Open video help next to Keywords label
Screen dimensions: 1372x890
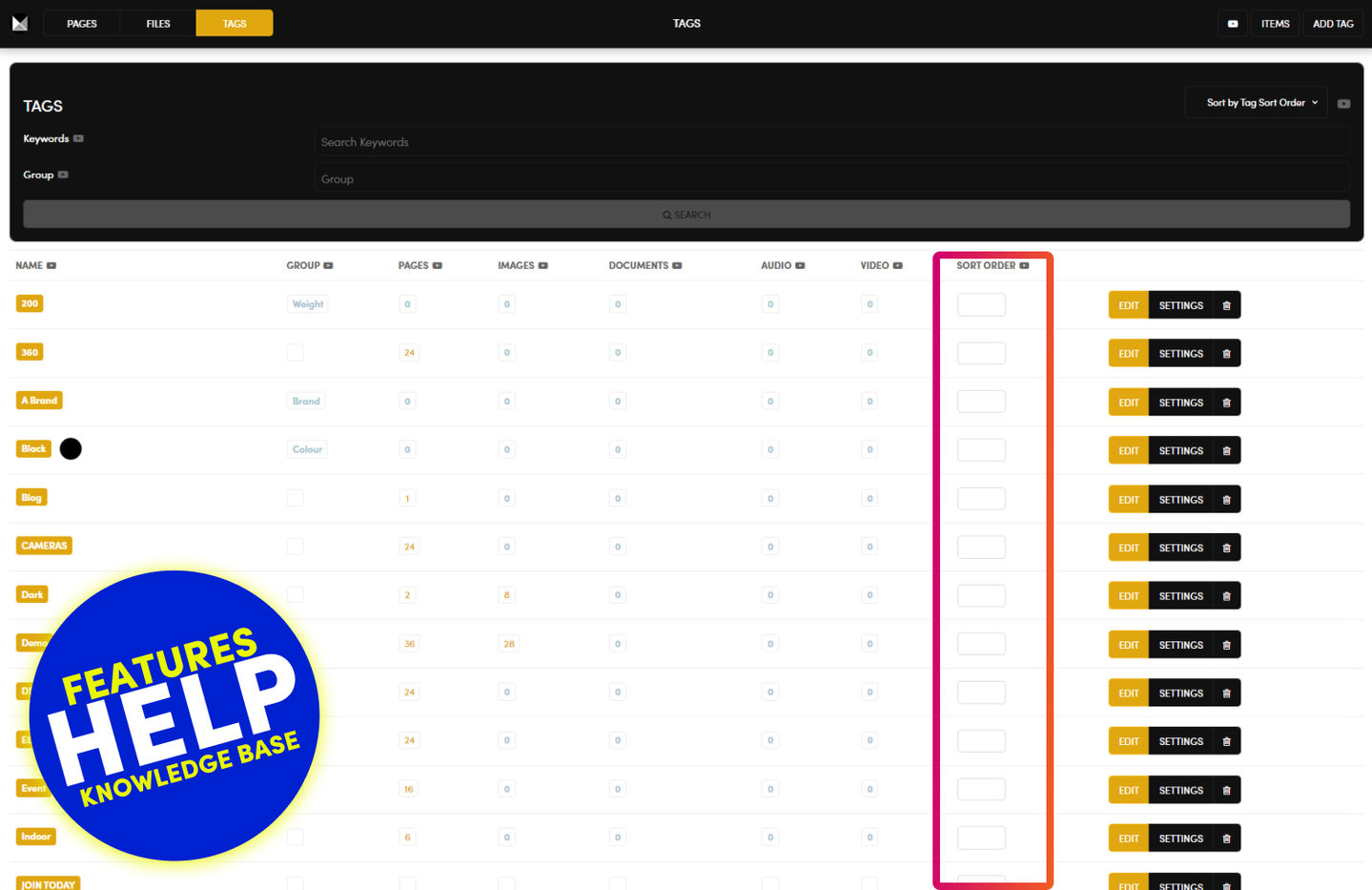[78, 138]
